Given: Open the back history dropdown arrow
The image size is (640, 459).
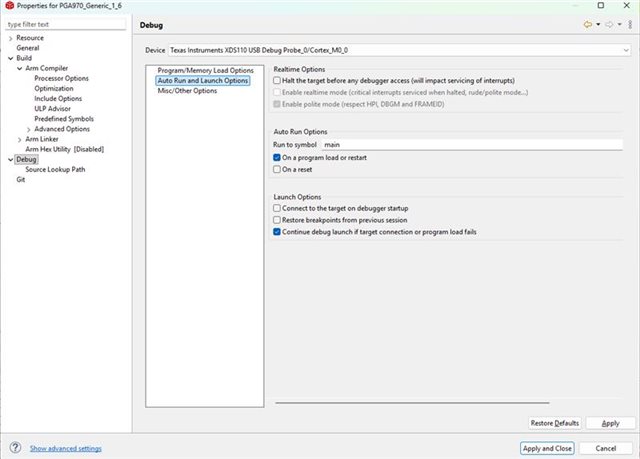Looking at the screenshot, I should [598, 25].
